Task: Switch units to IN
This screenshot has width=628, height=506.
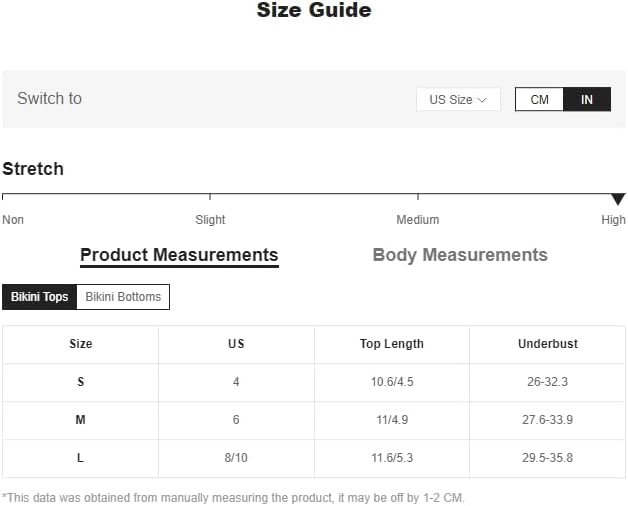Action: [x=587, y=100]
